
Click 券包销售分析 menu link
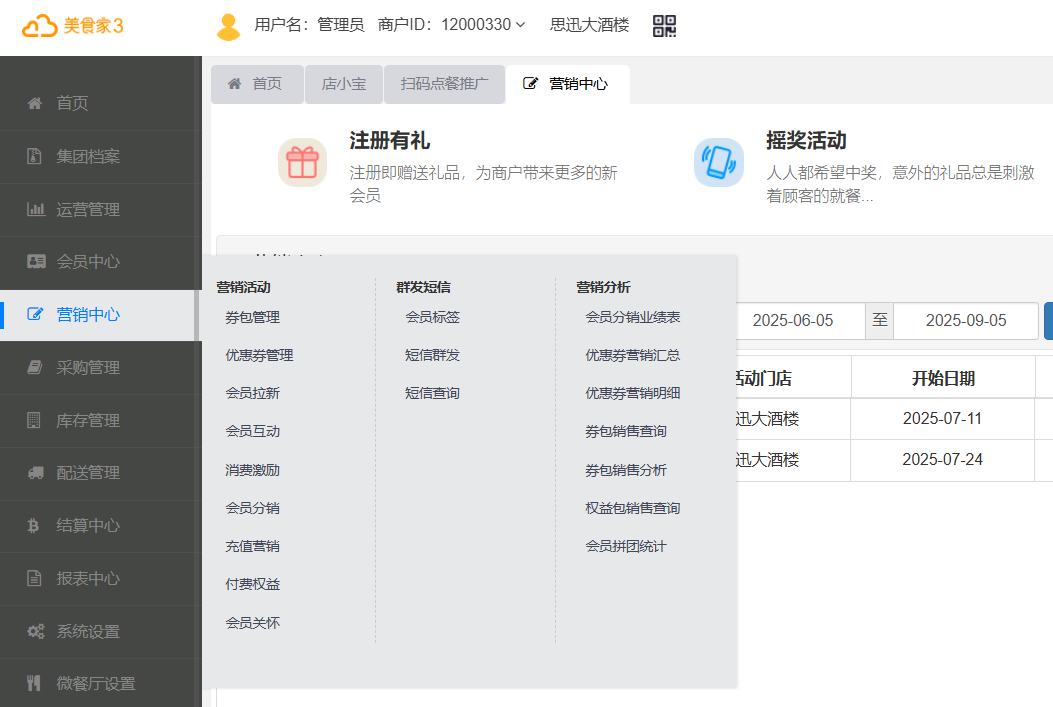click(625, 470)
